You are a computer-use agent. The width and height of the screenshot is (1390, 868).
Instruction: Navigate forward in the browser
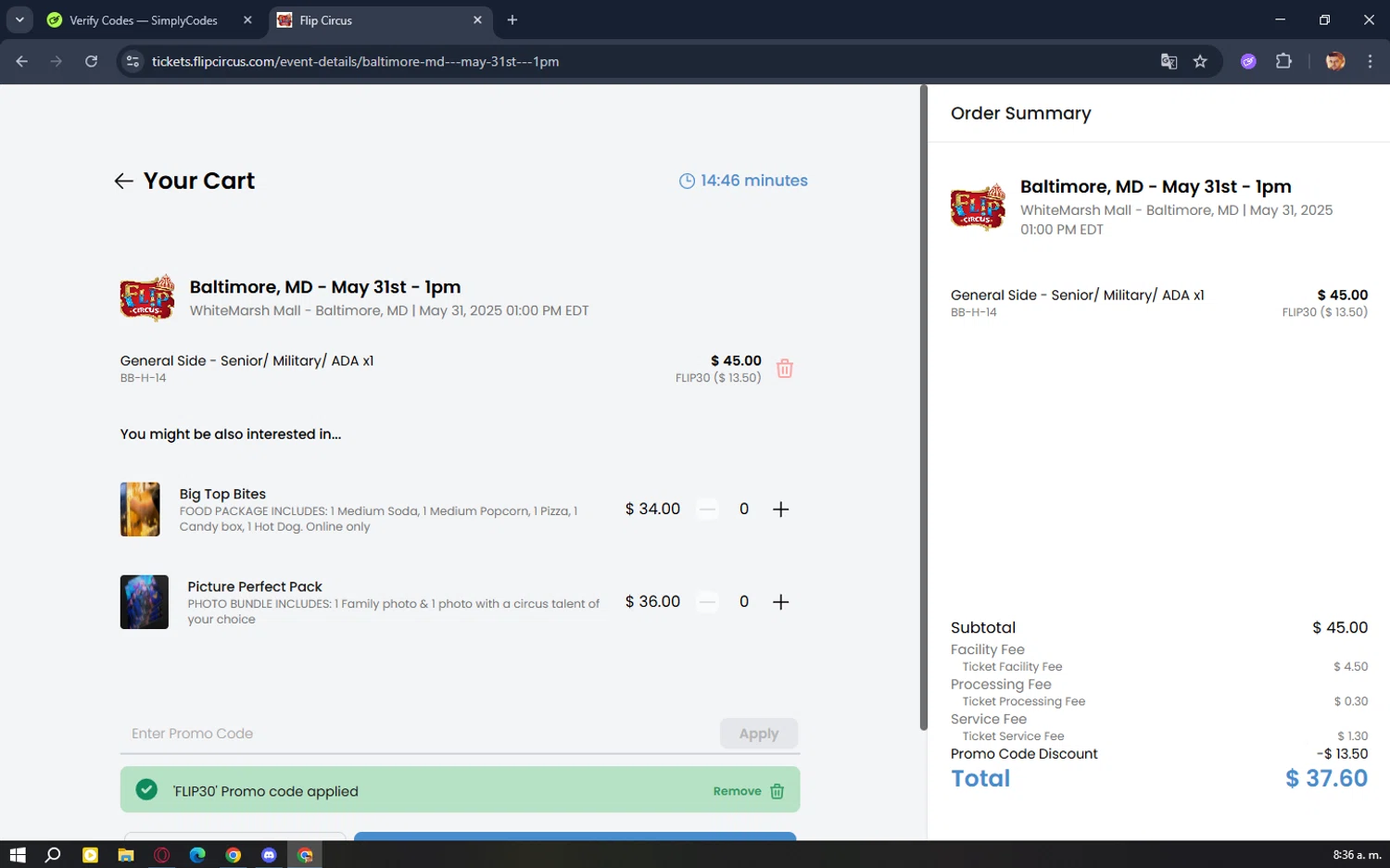[x=57, y=61]
